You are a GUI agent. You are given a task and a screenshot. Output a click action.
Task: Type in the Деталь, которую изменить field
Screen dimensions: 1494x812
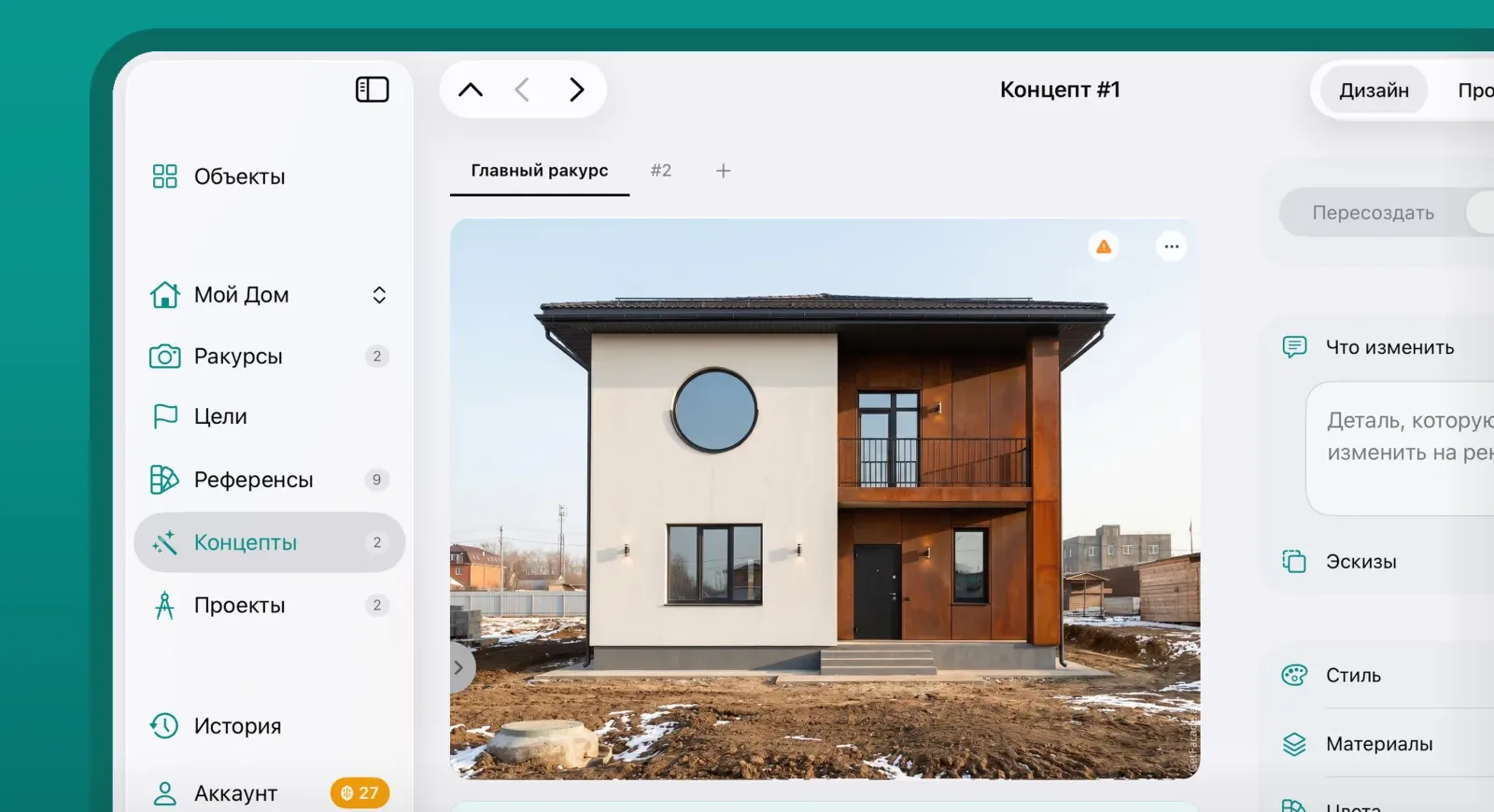click(1401, 448)
